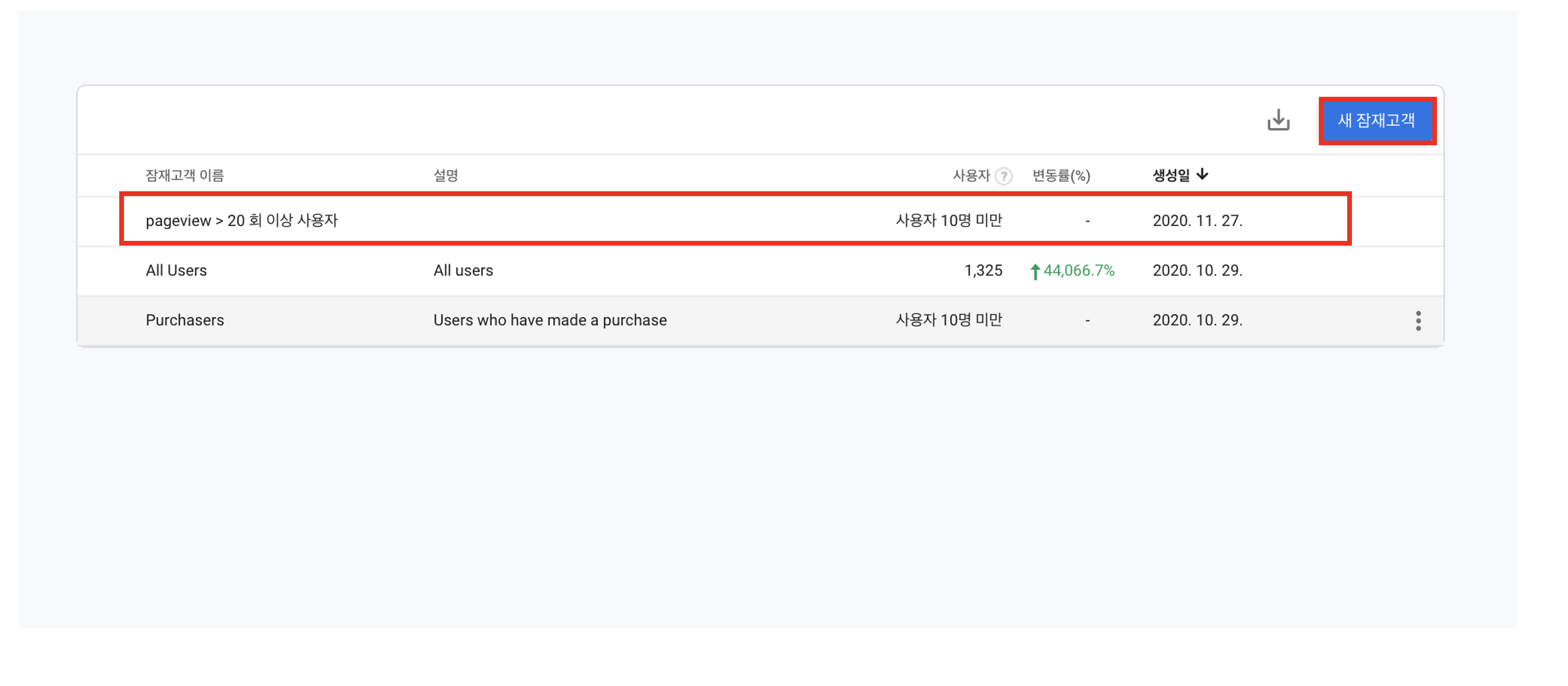Open the three-dot menu for Purchasers

(1417, 320)
